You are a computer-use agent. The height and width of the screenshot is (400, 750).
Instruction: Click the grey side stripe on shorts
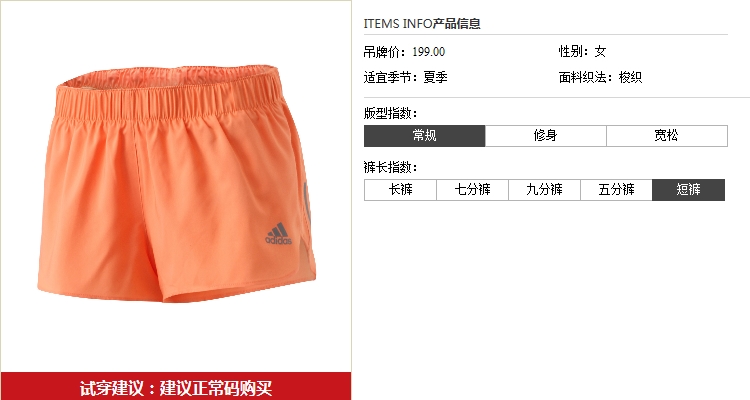click(307, 201)
